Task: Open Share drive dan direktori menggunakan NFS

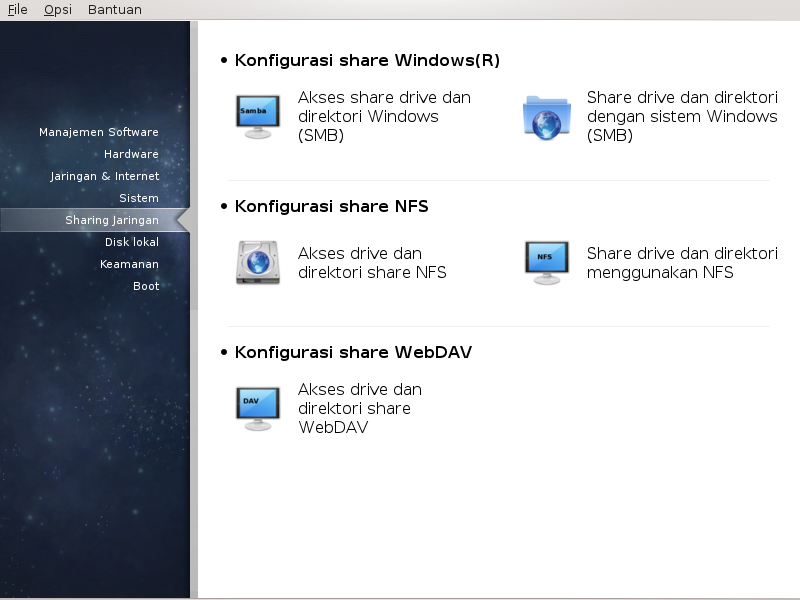Action: [682, 263]
